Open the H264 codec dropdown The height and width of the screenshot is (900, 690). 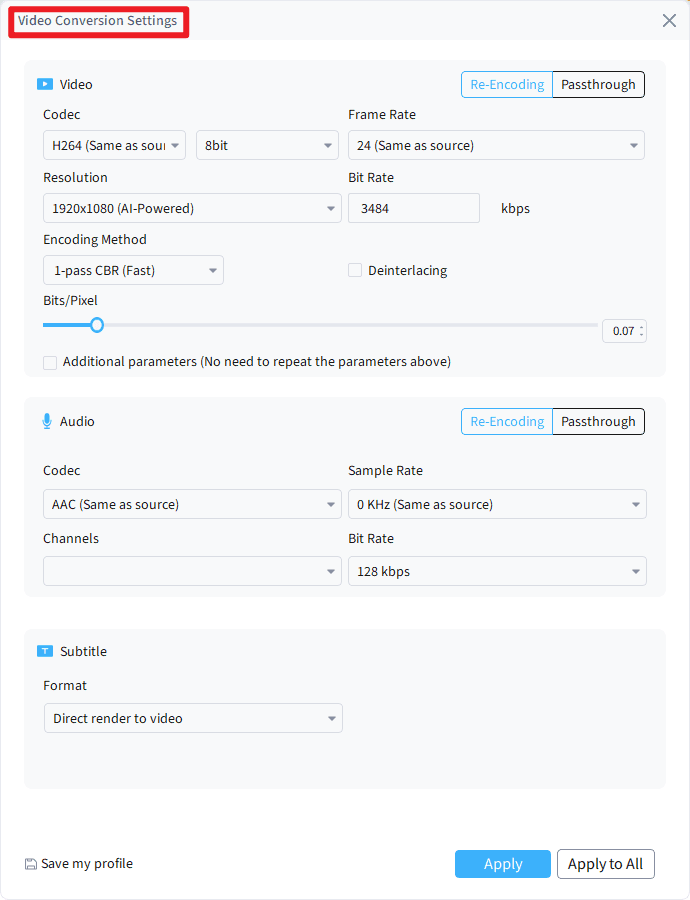[x=113, y=144]
